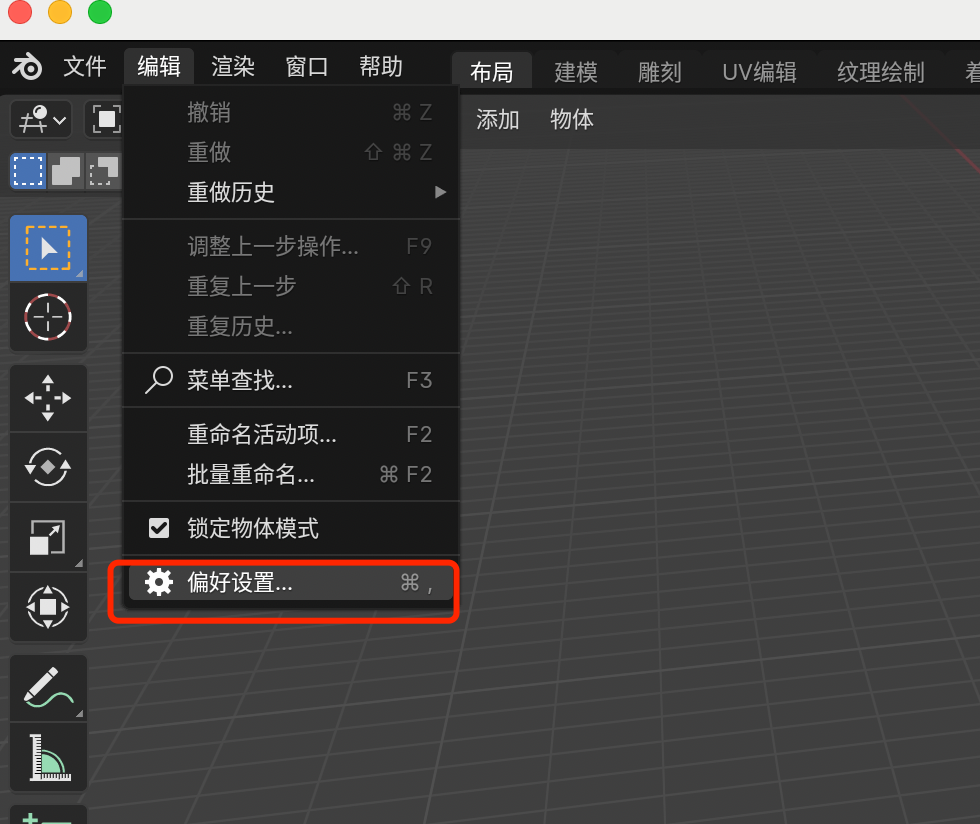
Task: Select the Move tool
Action: (x=47, y=398)
